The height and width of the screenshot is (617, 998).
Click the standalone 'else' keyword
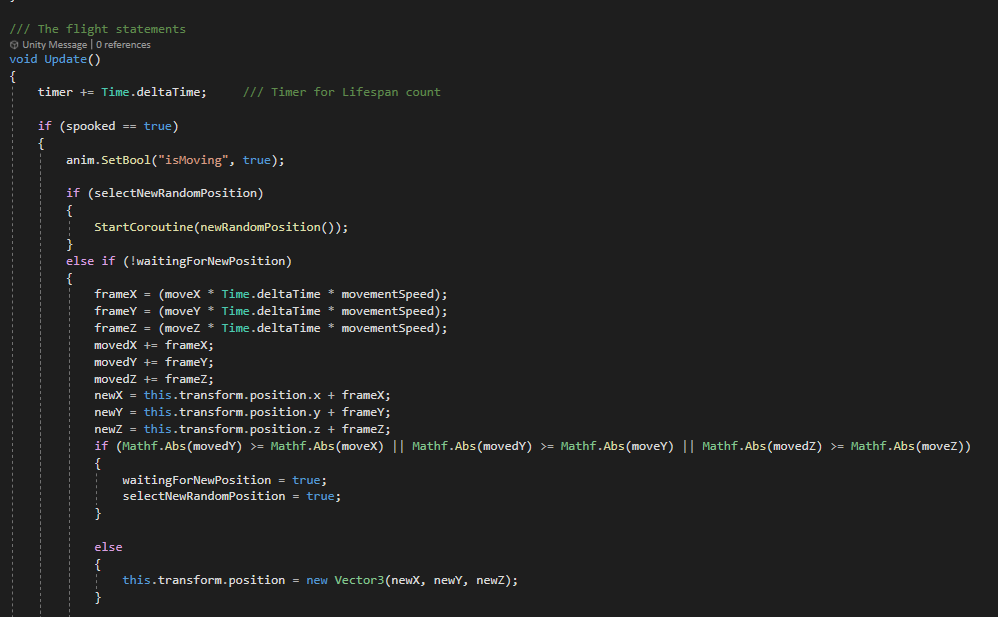pos(108,547)
